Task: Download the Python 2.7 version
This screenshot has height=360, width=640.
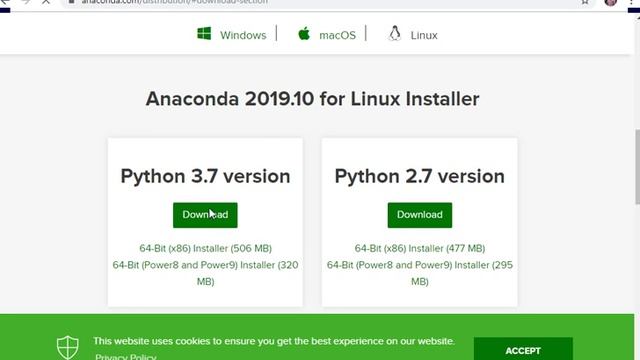Action: click(420, 215)
